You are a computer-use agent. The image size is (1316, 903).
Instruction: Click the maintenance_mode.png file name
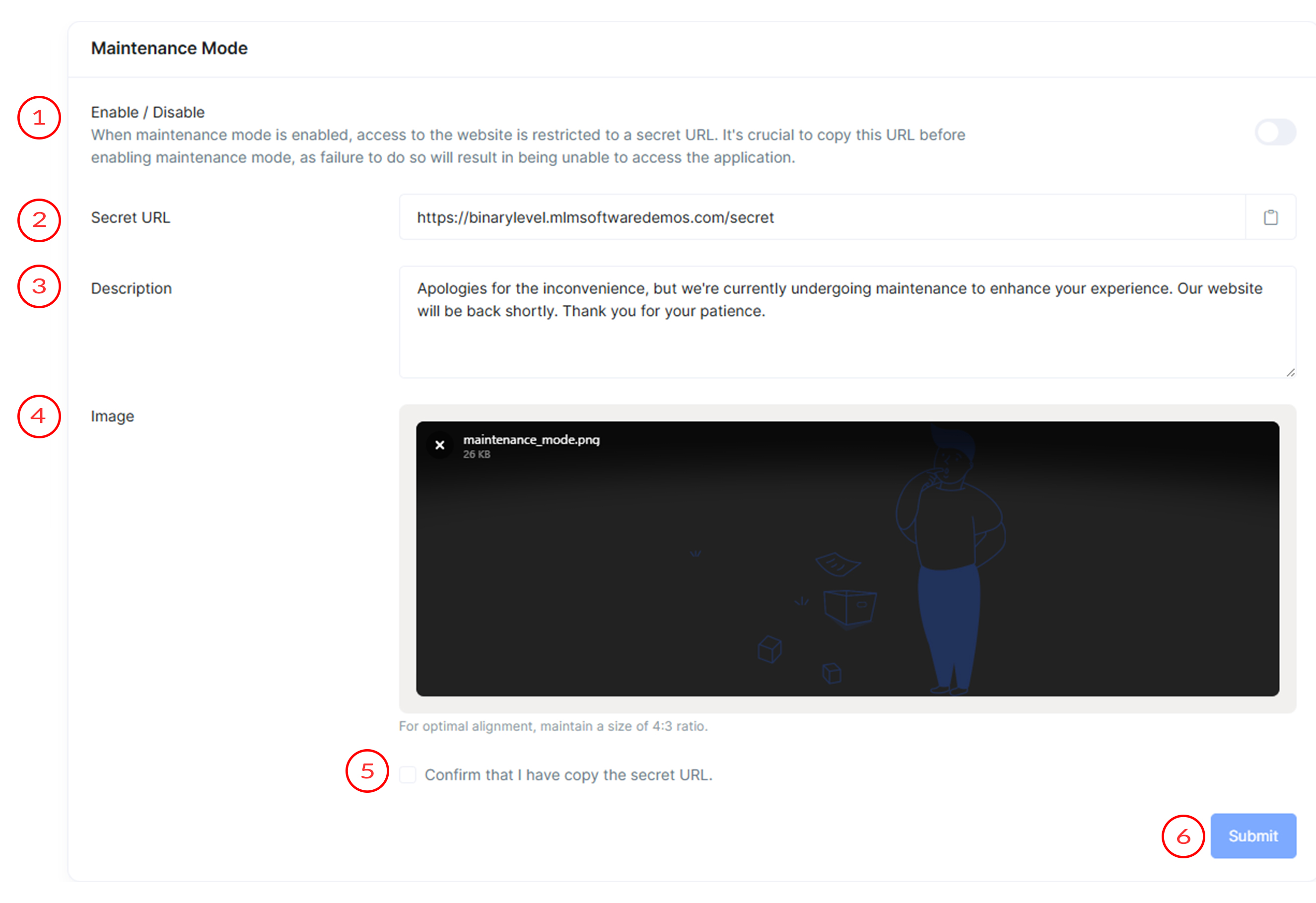point(531,439)
